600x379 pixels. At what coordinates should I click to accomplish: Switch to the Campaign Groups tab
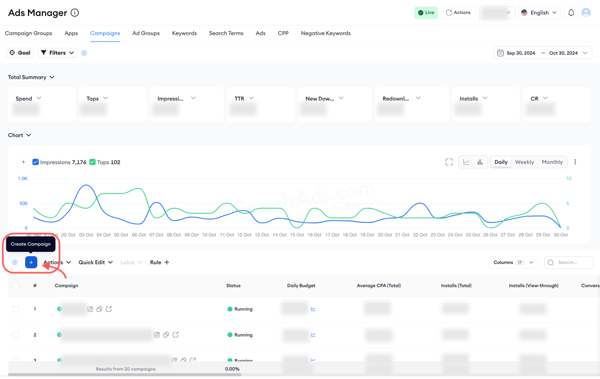[x=29, y=33]
